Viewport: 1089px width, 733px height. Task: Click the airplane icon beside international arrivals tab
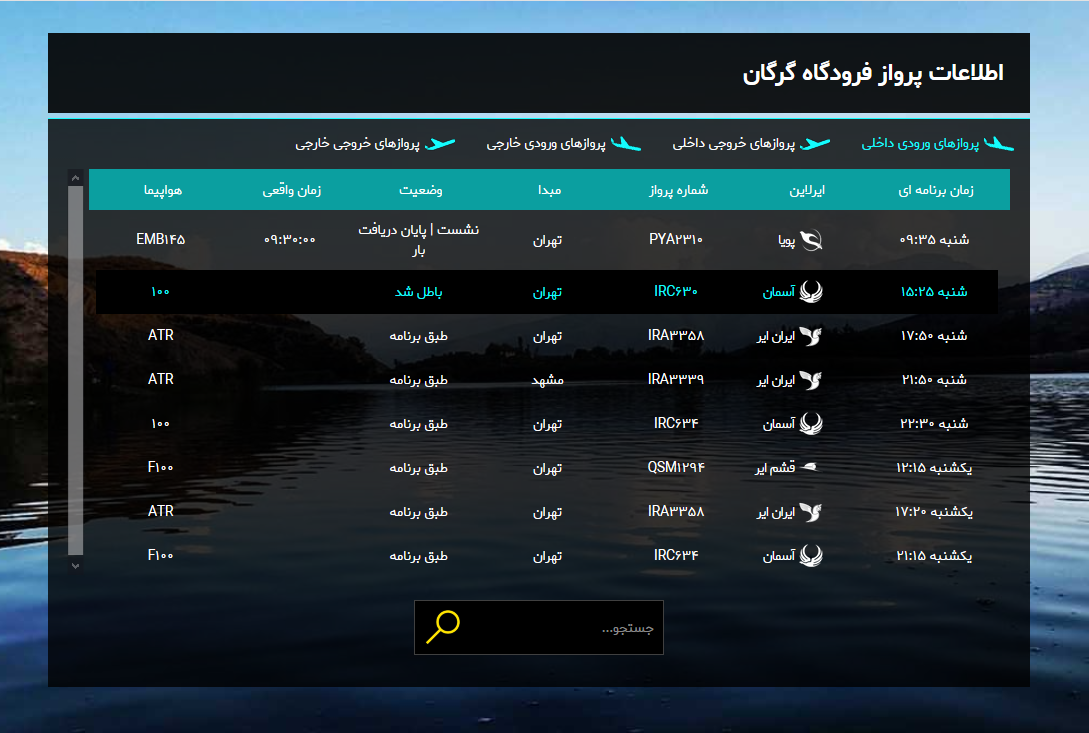626,143
